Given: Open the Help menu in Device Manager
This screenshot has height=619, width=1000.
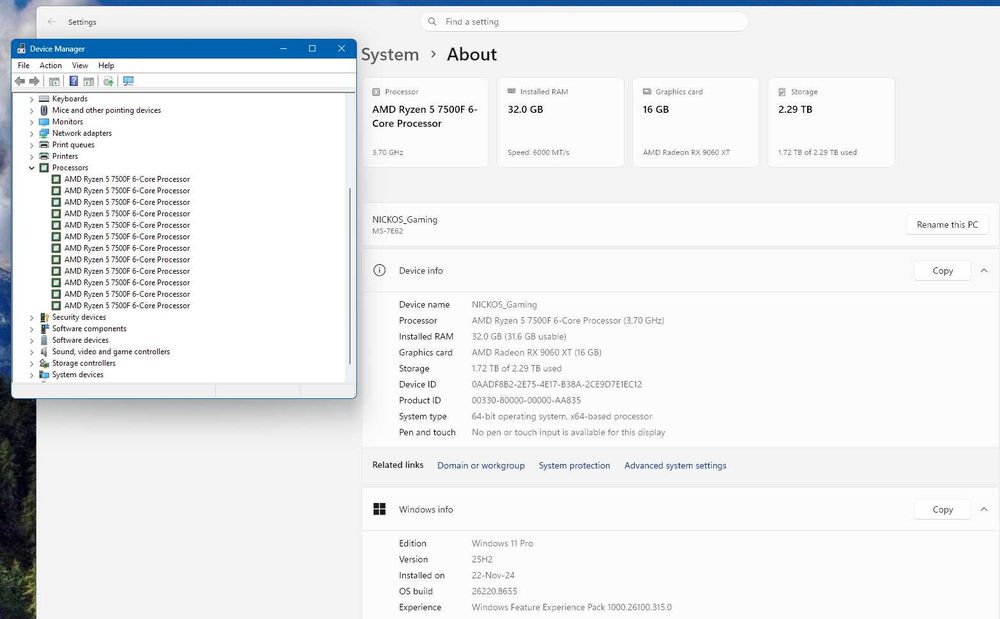Looking at the screenshot, I should tap(106, 66).
